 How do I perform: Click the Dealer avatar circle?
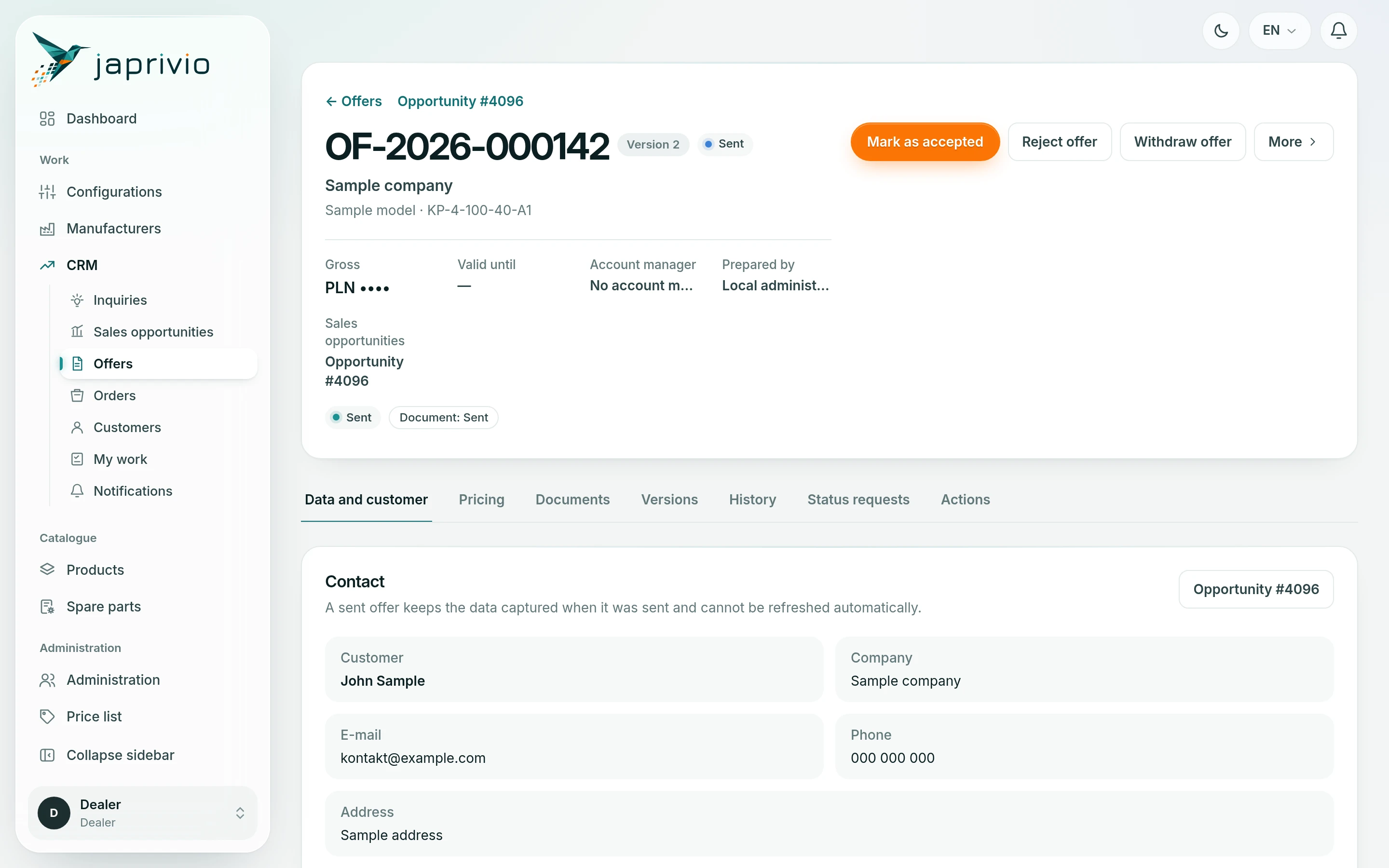point(54,813)
